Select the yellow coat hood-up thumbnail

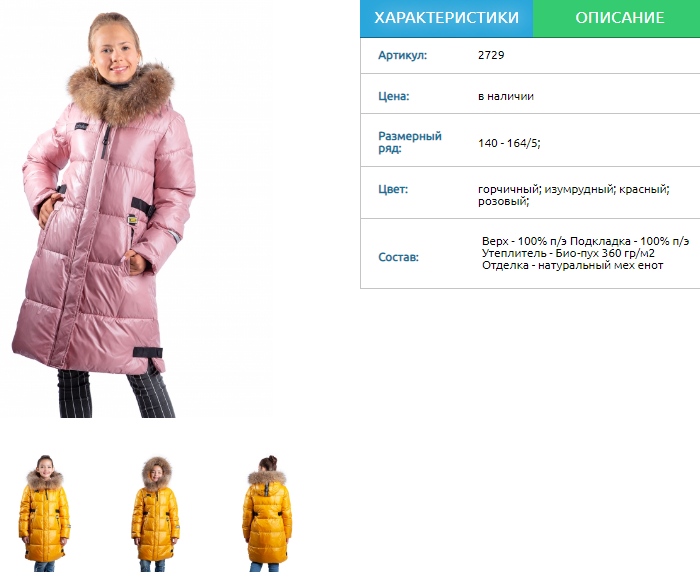[x=155, y=514]
